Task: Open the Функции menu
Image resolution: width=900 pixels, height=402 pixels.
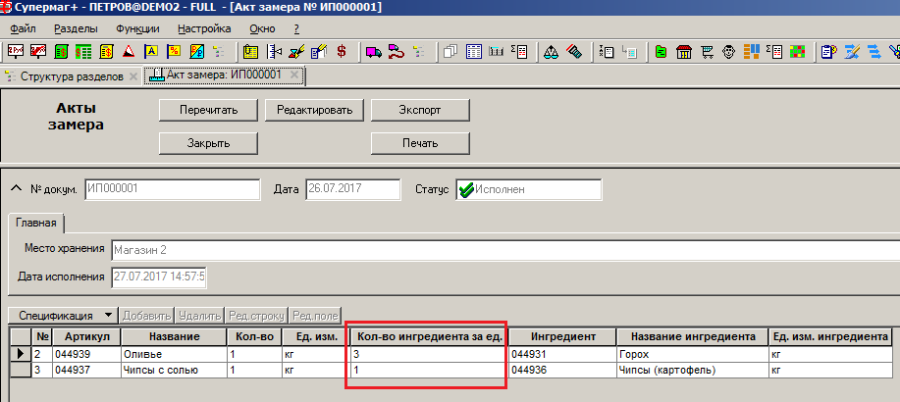Action: click(x=138, y=29)
